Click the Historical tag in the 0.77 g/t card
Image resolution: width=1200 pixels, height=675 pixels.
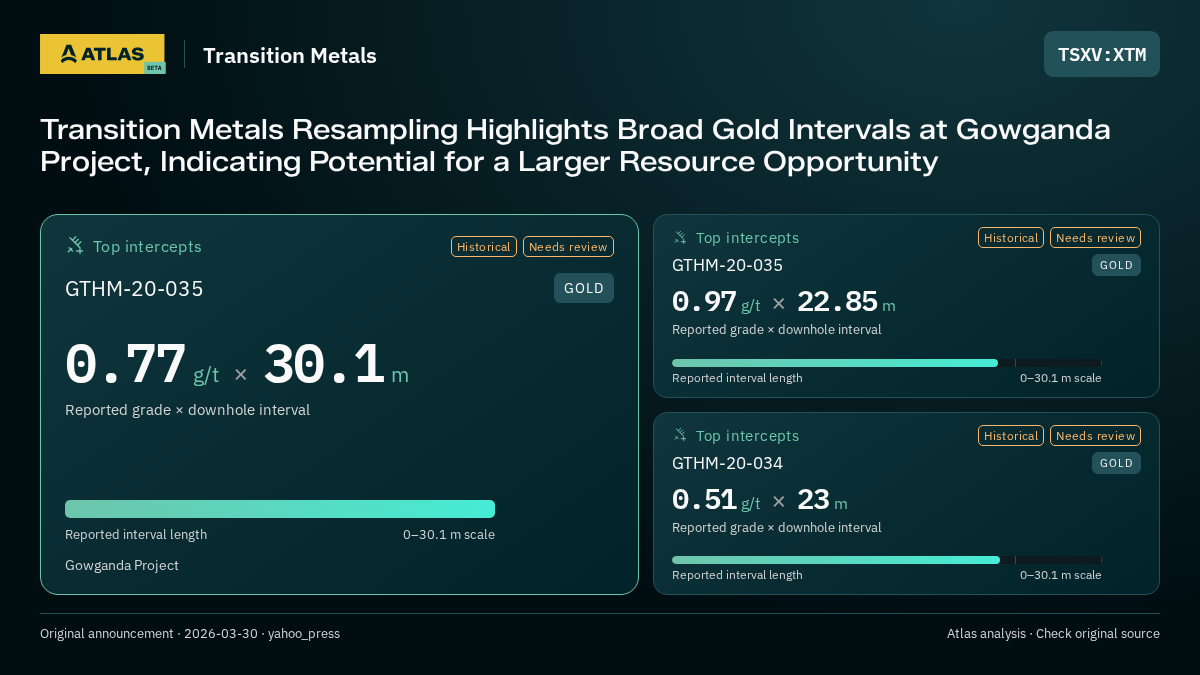484,246
